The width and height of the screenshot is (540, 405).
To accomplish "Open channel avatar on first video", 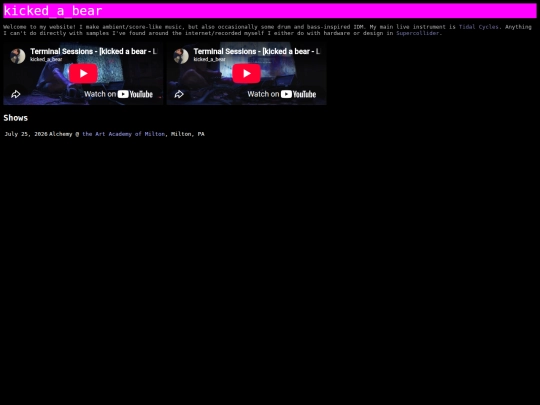I will pyautogui.click(x=18, y=56).
